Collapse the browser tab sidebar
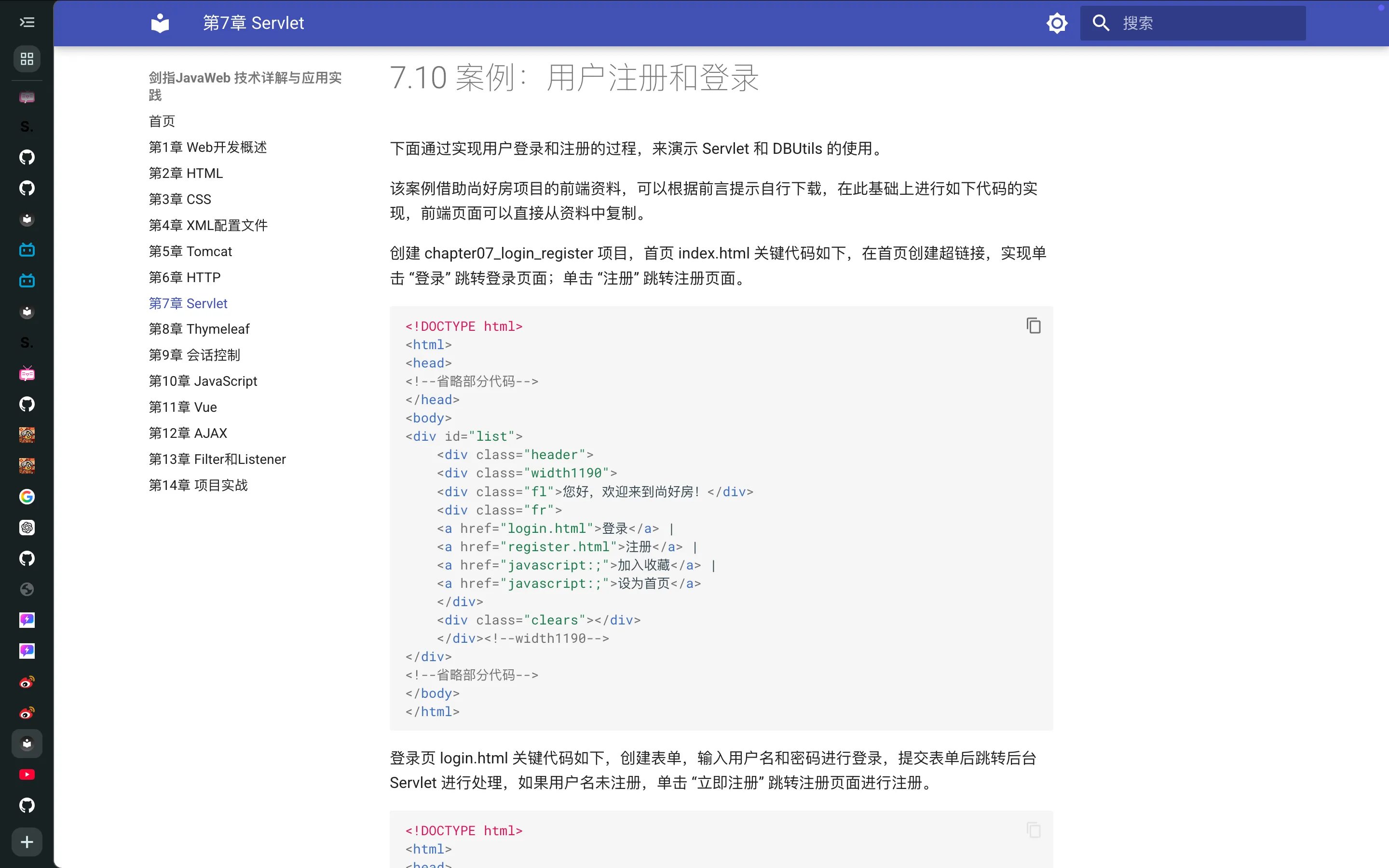The image size is (1389, 868). pyautogui.click(x=27, y=22)
